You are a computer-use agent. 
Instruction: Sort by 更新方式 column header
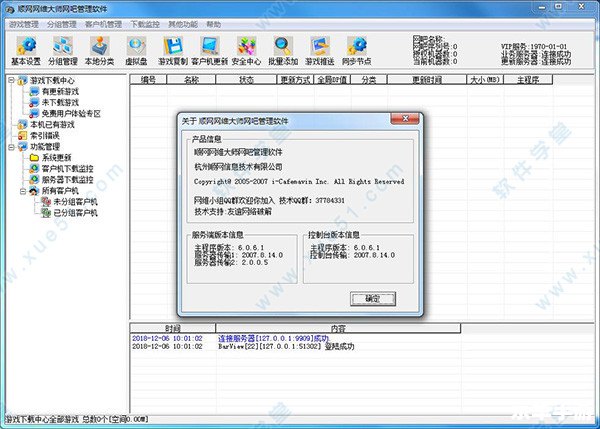point(295,80)
